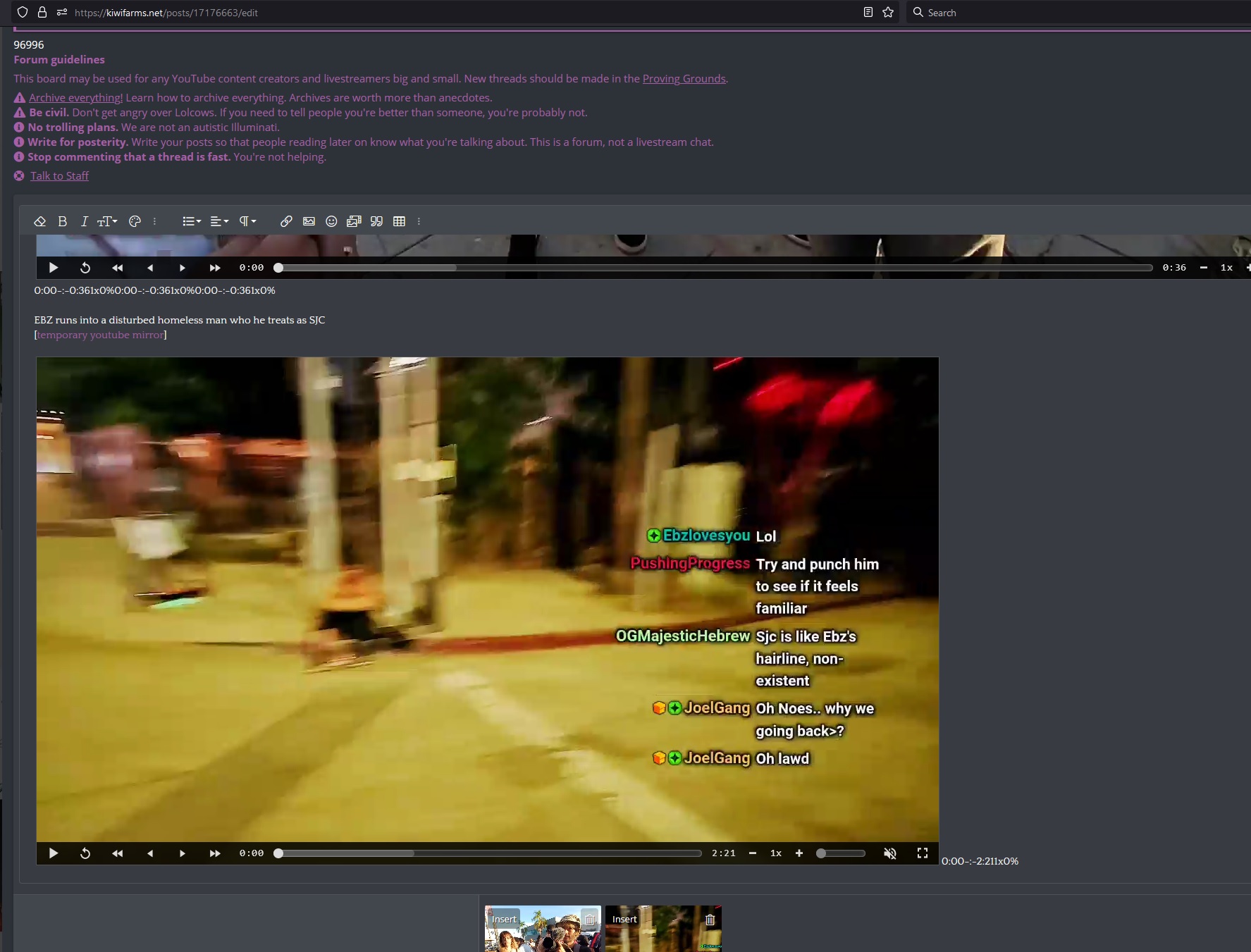Click the Insert image icon
This screenshot has width=1251, height=952.
pos(309,221)
